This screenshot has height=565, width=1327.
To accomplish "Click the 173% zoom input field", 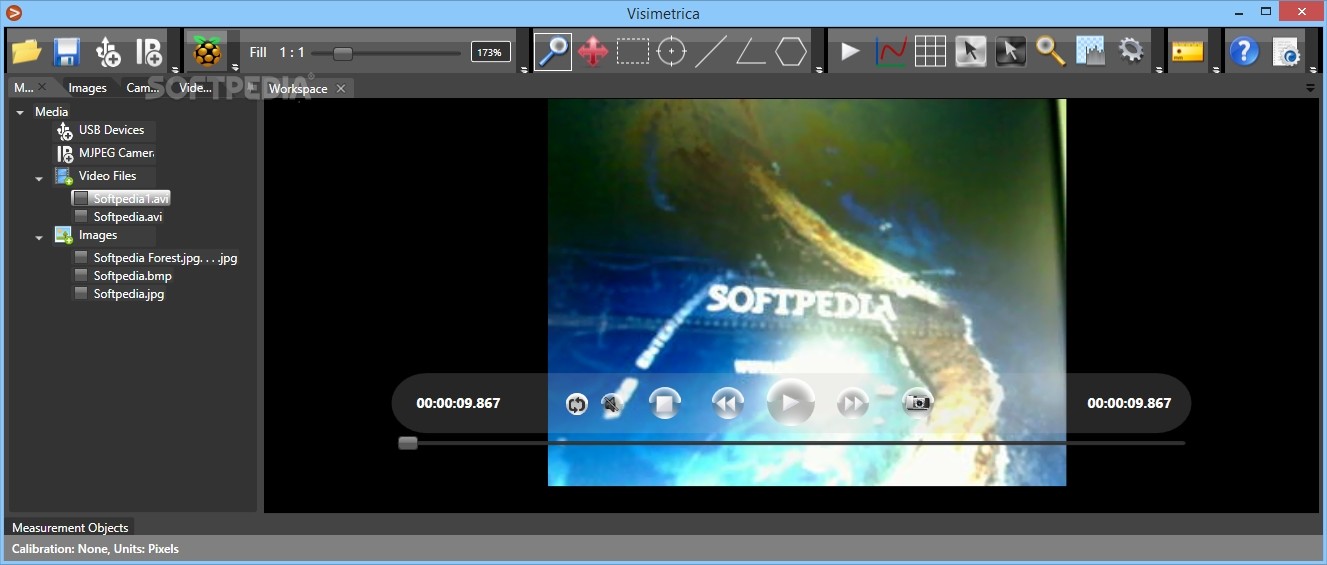I will click(490, 52).
